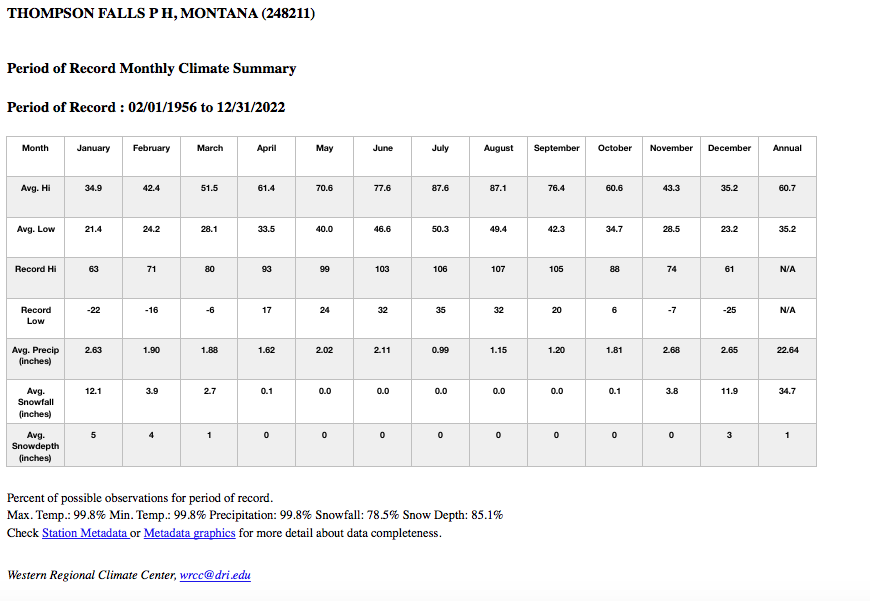Select December Record Low value -25
This screenshot has height=601, width=870.
[x=730, y=310]
